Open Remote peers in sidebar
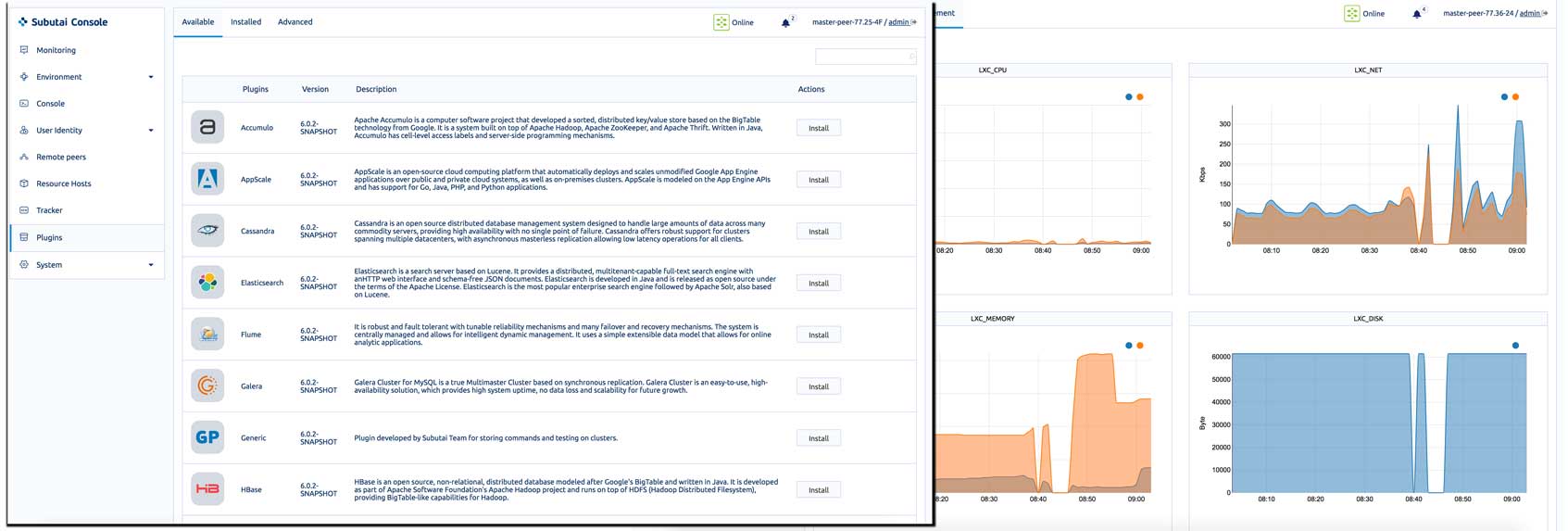 61,157
